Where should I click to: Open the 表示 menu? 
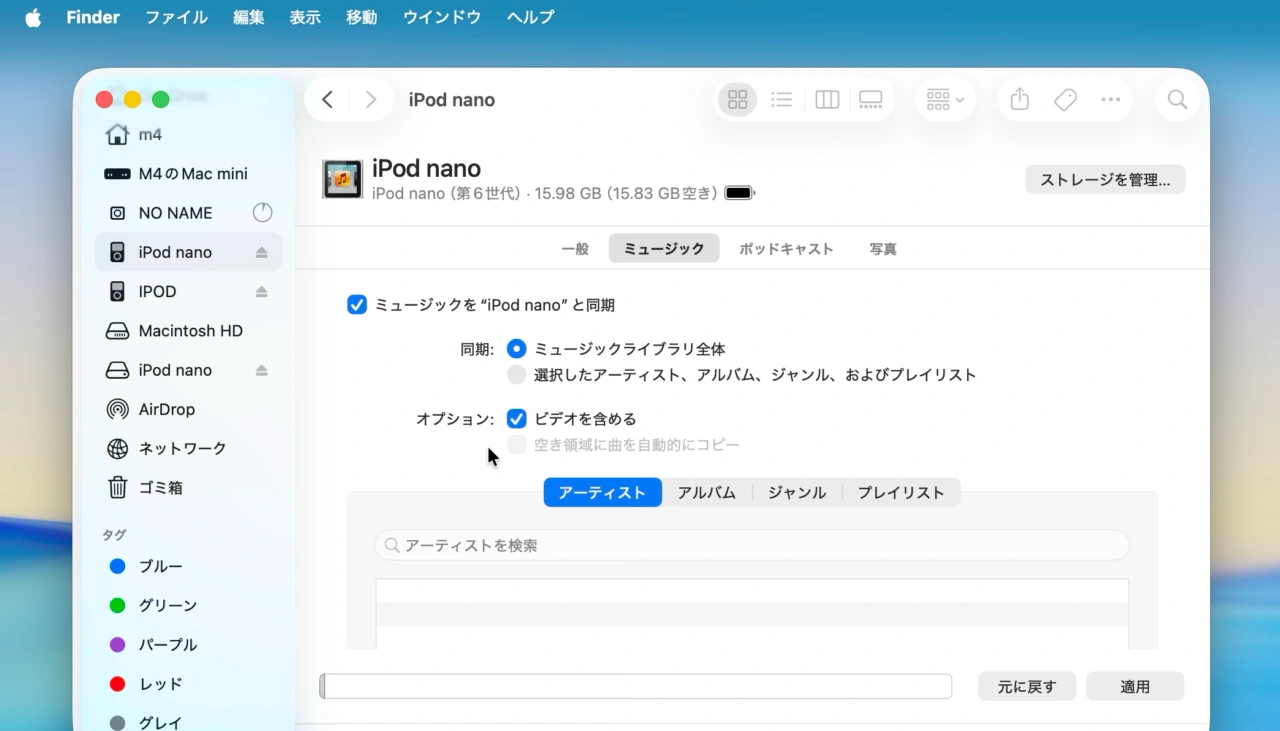tap(305, 17)
